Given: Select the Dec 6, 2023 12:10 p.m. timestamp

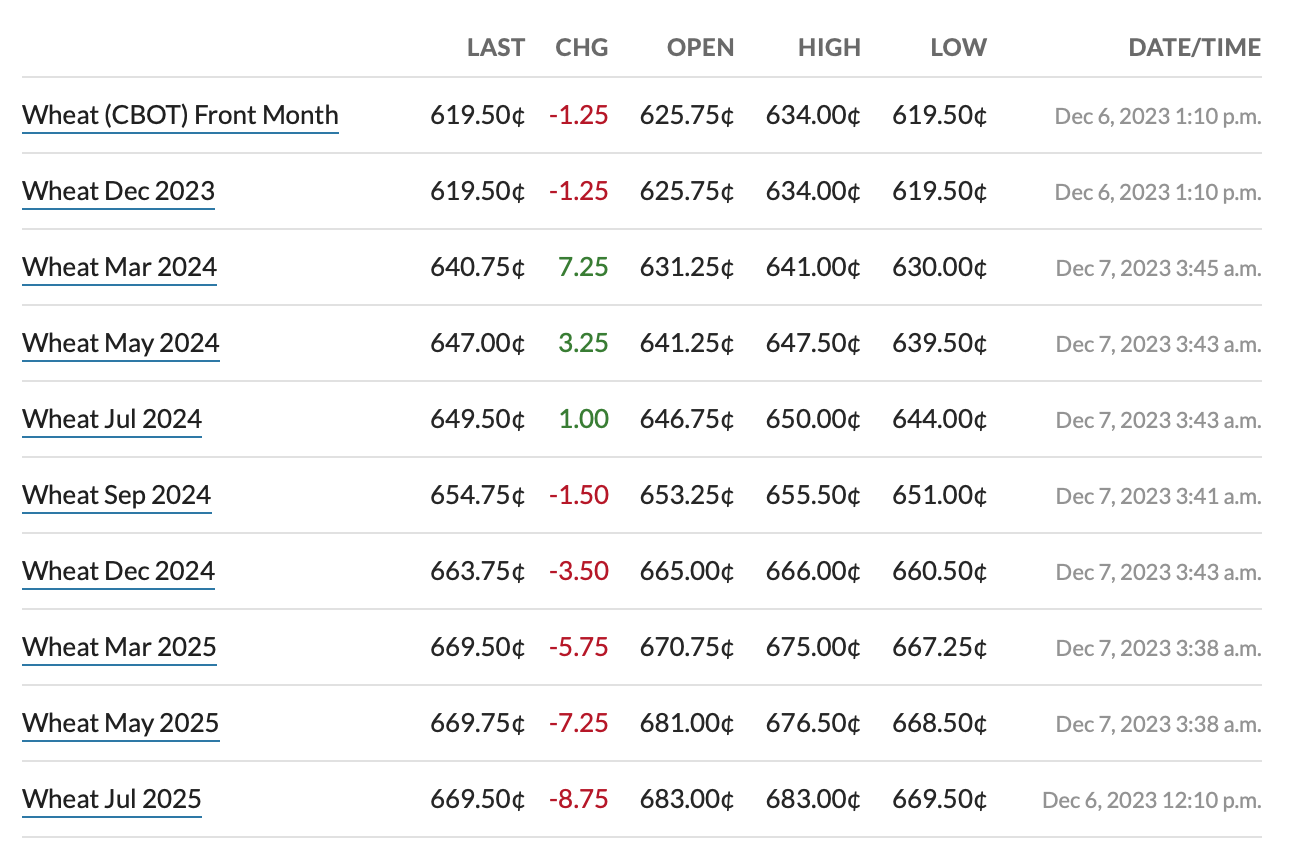Looking at the screenshot, I should click(1152, 800).
